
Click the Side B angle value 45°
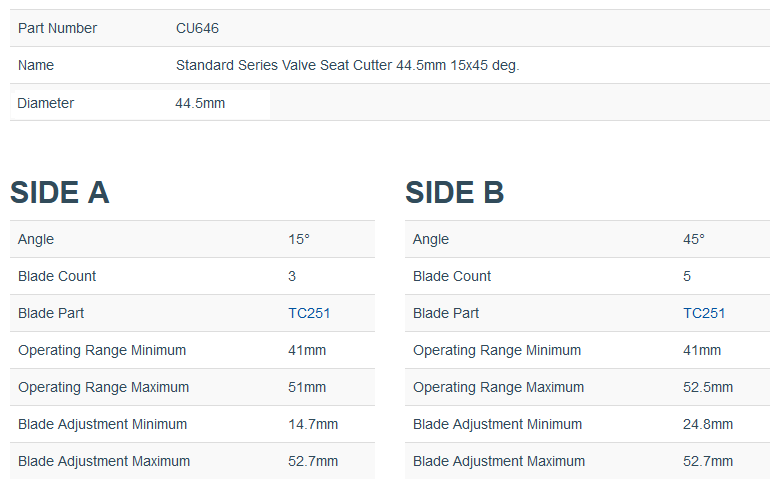[694, 239]
